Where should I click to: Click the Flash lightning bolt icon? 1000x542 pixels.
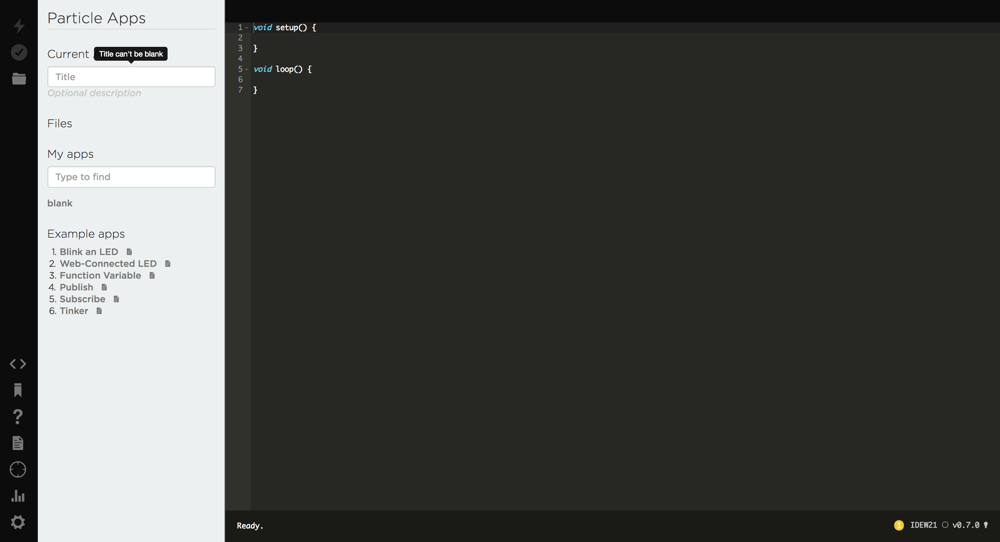point(18,26)
